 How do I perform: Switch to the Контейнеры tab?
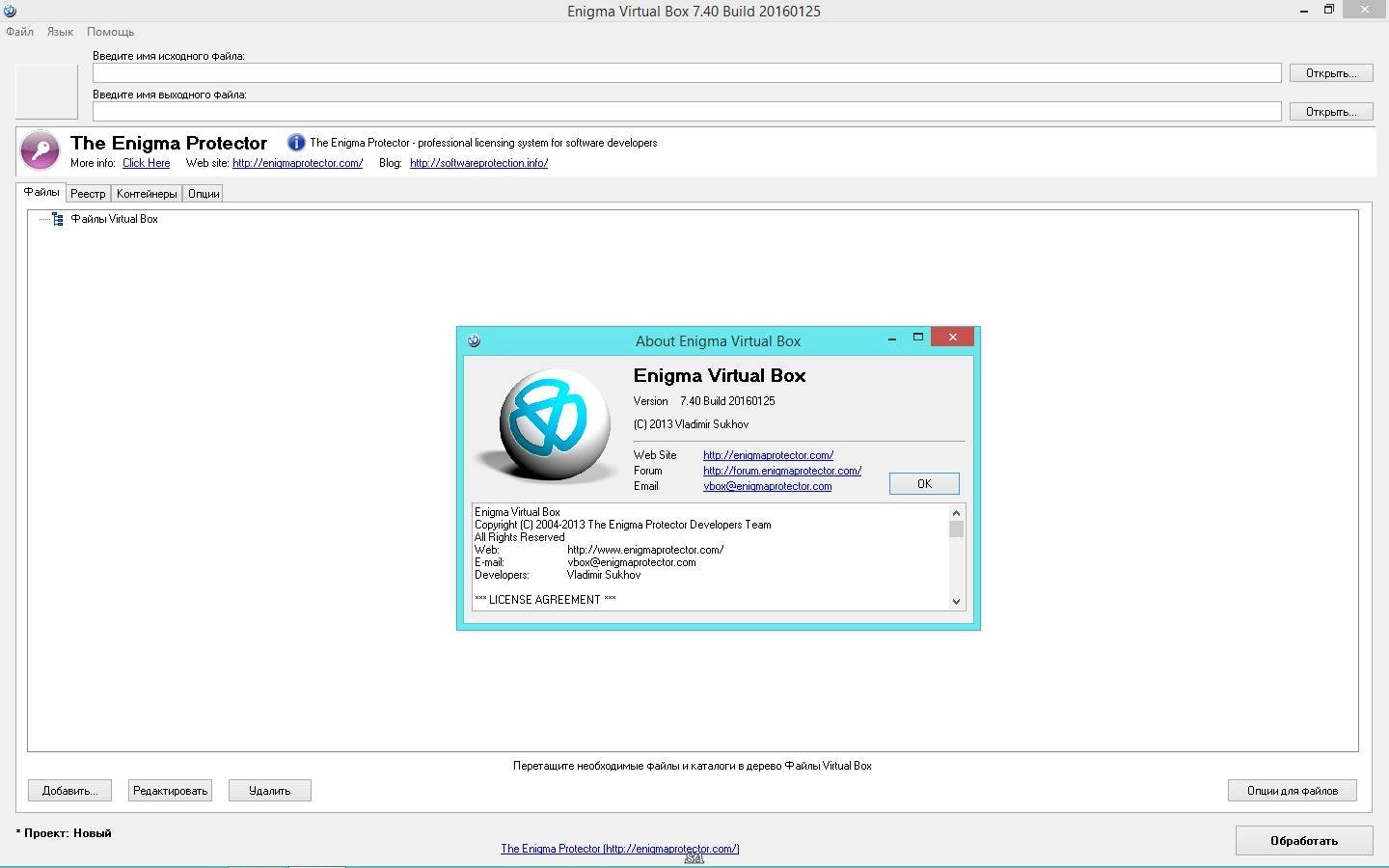click(147, 194)
